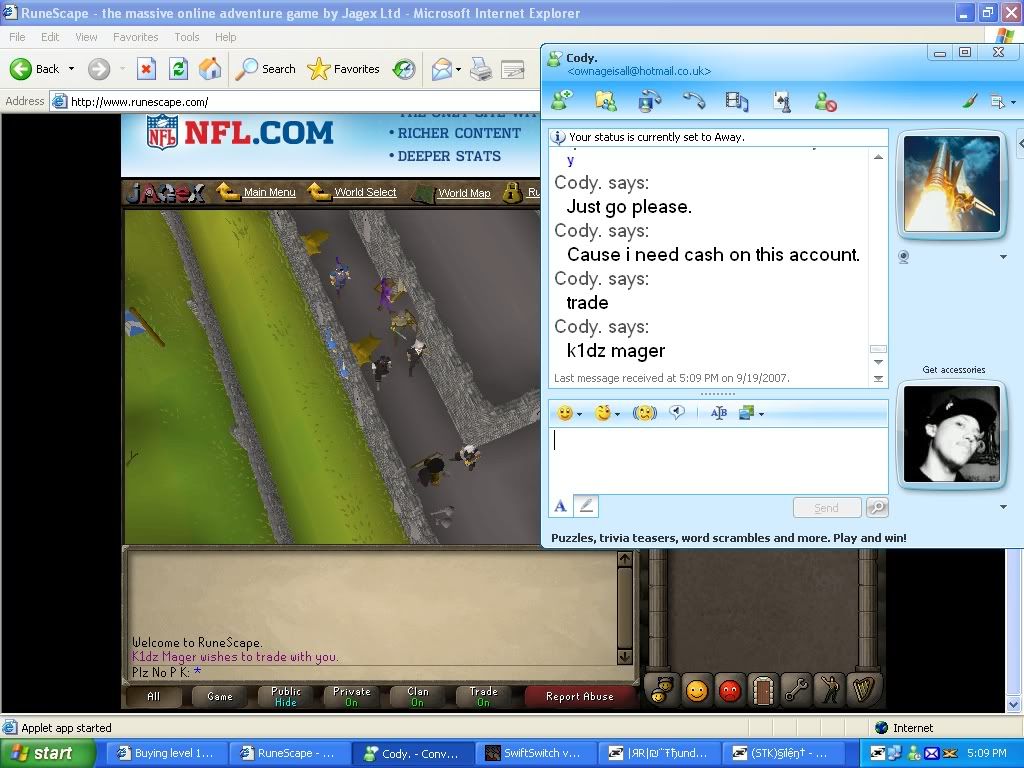Click World Select link
Image resolution: width=1024 pixels, height=768 pixels.
(365, 192)
